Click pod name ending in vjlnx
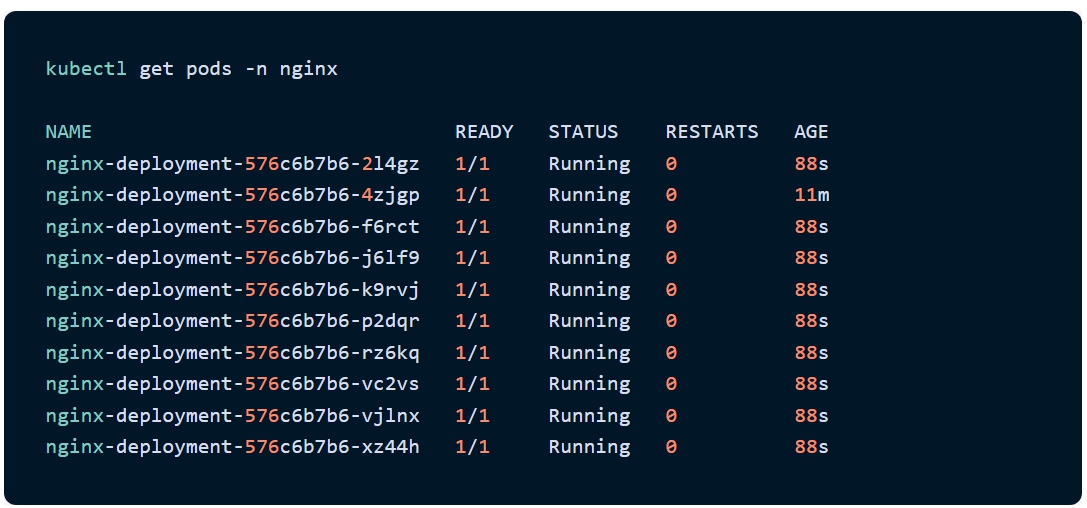 coord(232,415)
